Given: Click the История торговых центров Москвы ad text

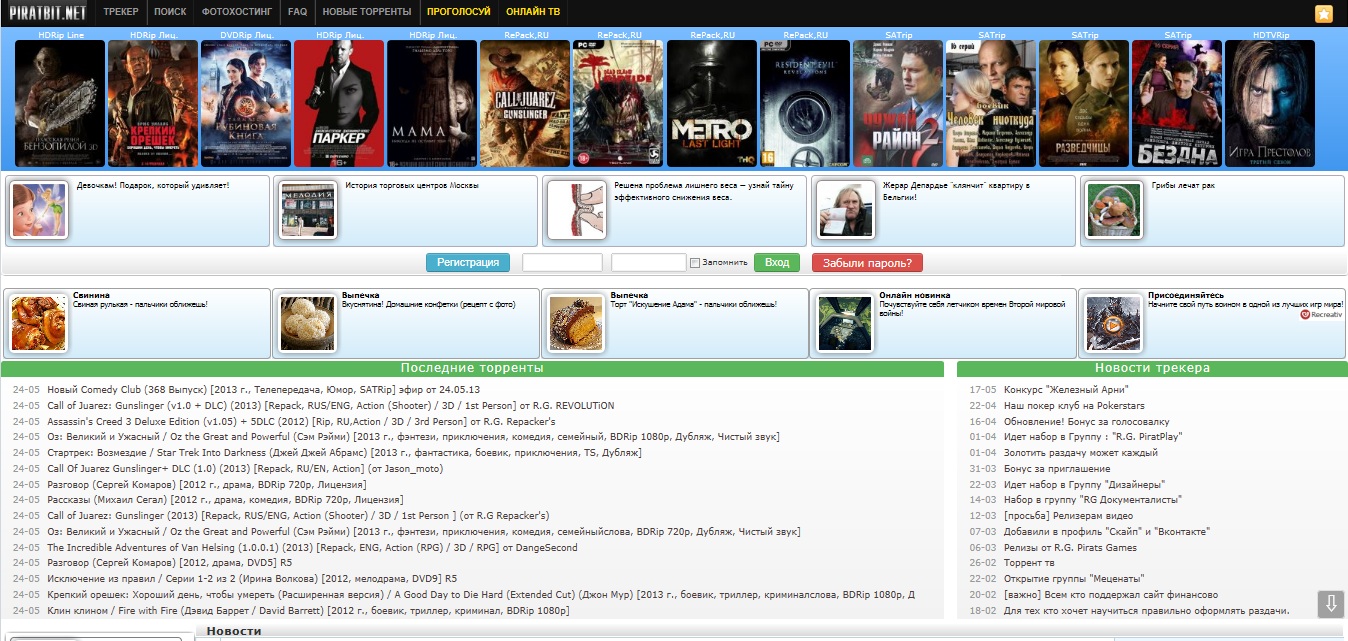Looking at the screenshot, I should tap(412, 185).
